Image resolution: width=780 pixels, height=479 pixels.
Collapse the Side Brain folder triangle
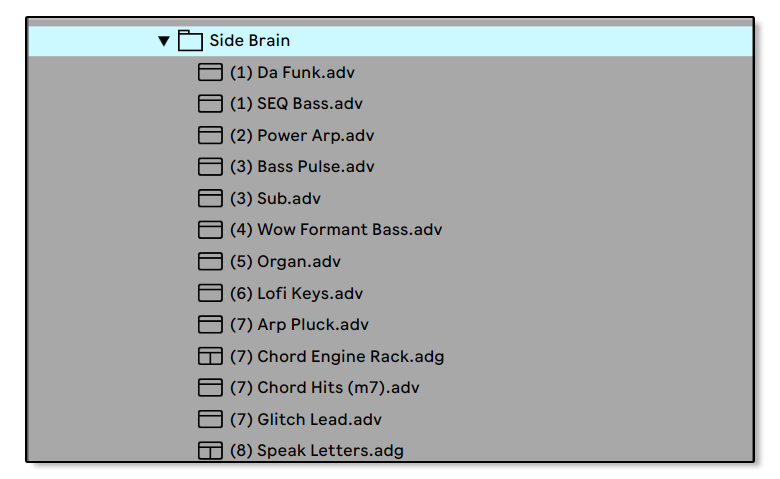(x=164, y=41)
